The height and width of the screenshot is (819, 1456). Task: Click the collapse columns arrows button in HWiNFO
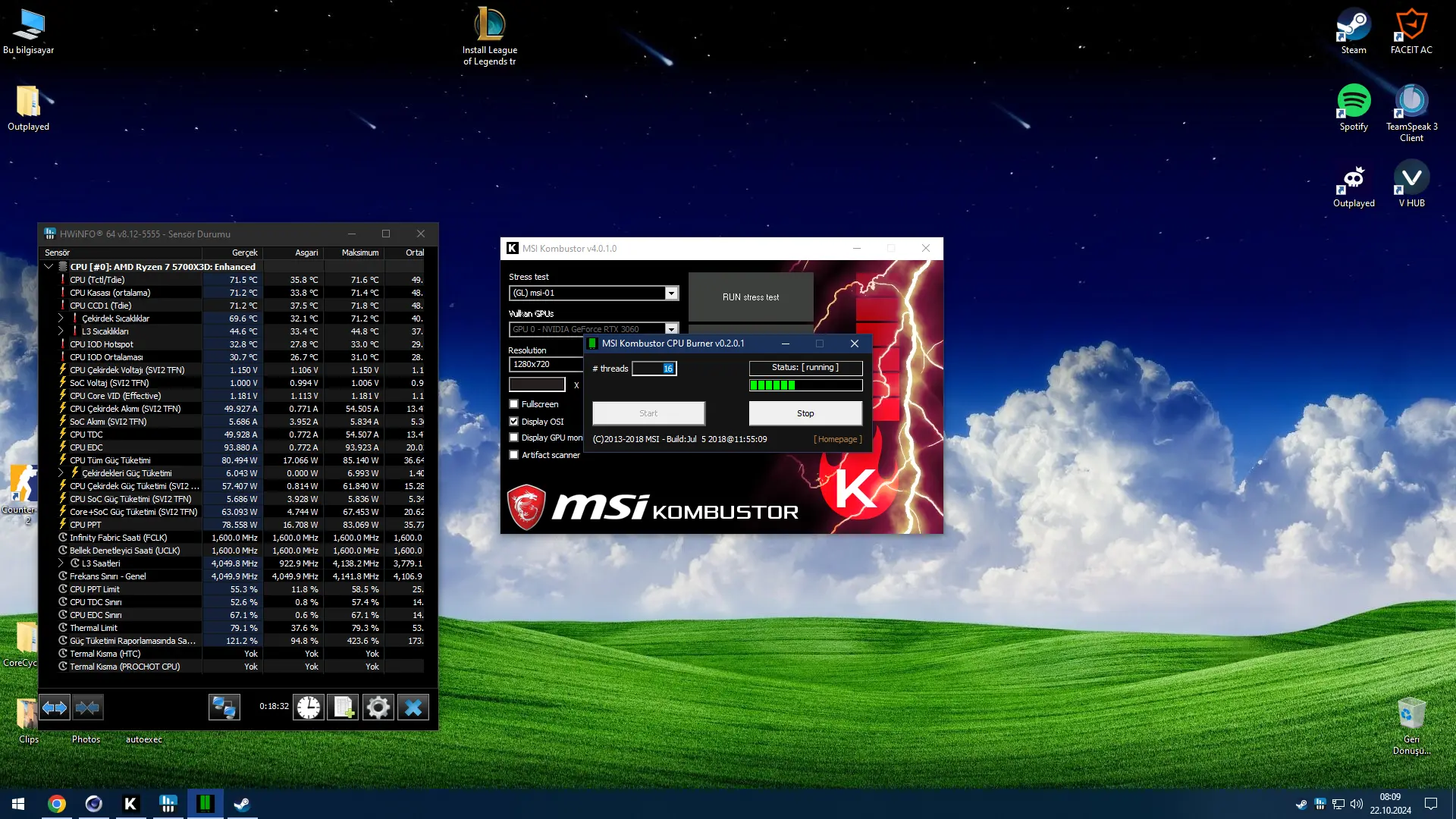[x=87, y=708]
